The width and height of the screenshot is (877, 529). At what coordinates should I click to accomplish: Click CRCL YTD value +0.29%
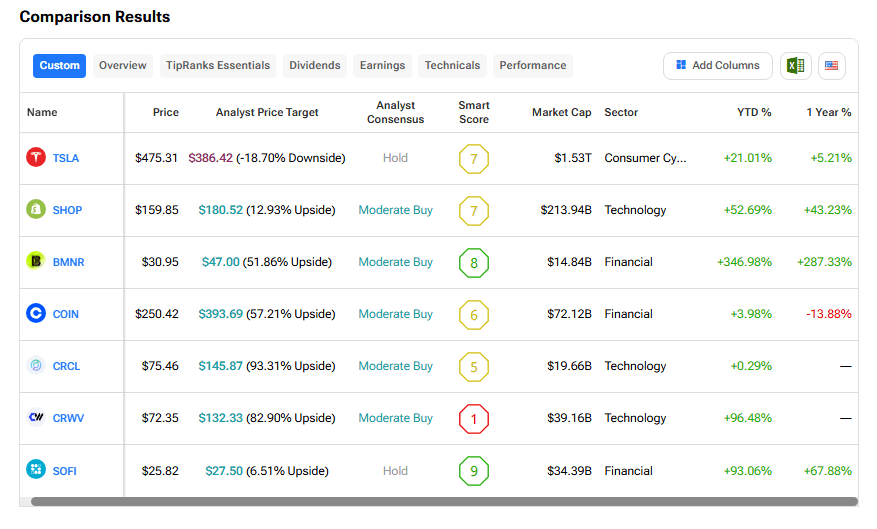[x=751, y=366]
